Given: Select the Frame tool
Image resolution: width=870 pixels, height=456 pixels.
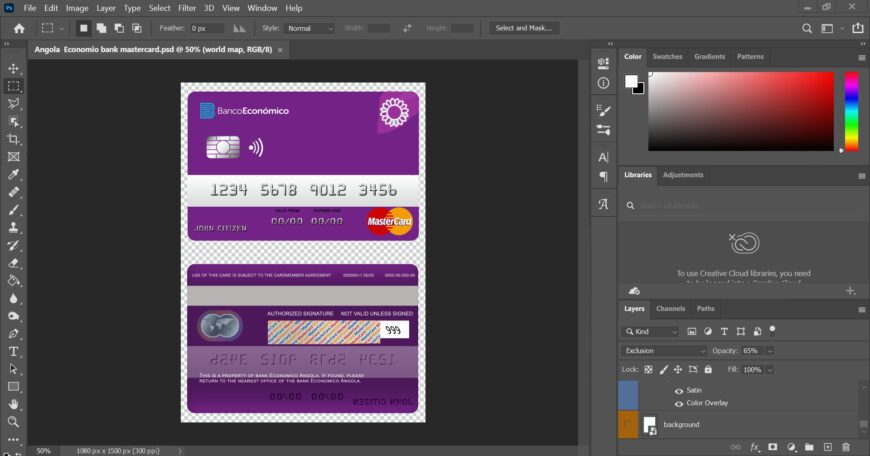Looking at the screenshot, I should (13, 157).
